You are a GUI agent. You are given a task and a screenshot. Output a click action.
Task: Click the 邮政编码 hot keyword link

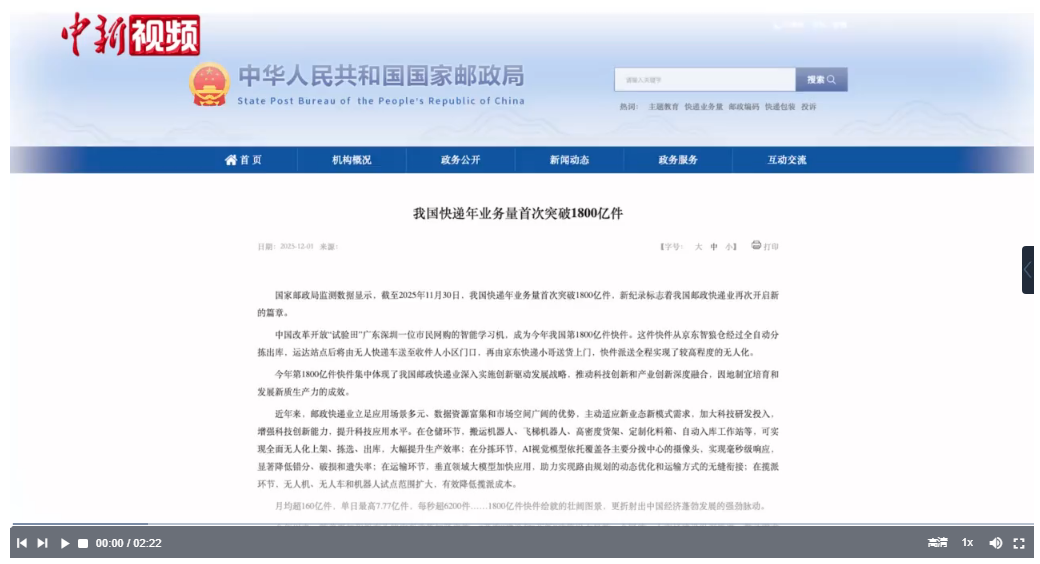[x=744, y=106]
